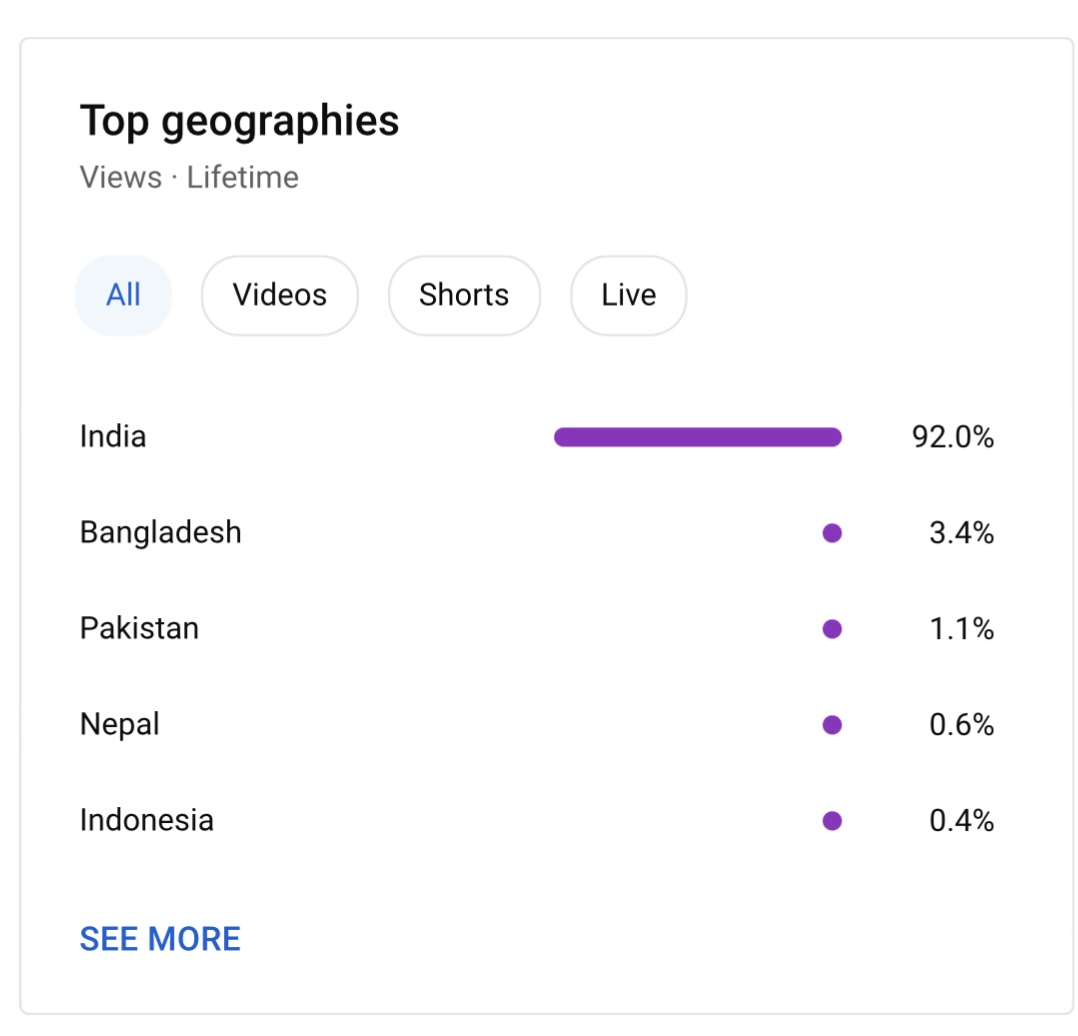Viewport: 1078px width, 1036px height.
Task: Select the All filter chip
Action: point(123,296)
